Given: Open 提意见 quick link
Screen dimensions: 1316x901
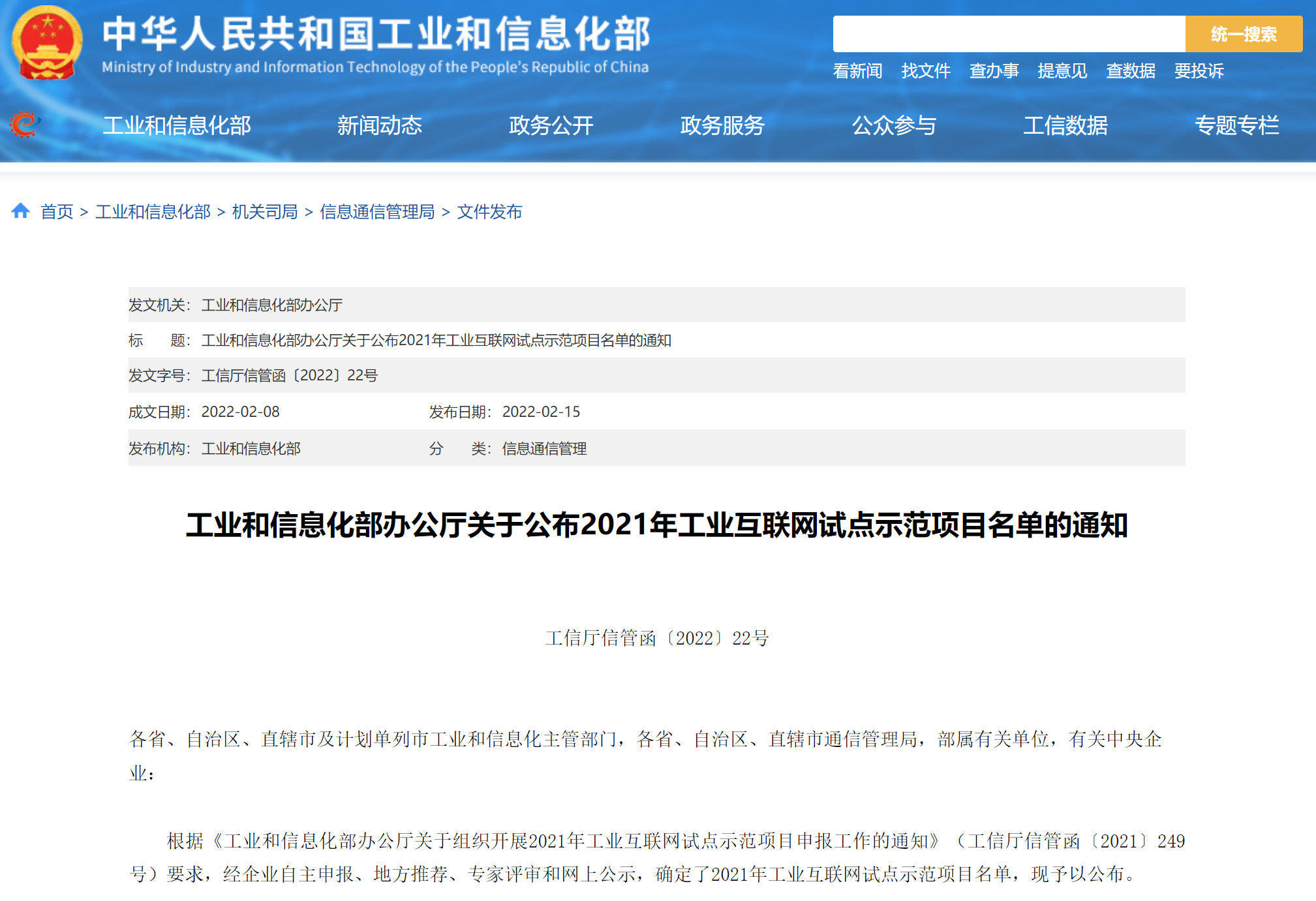Looking at the screenshot, I should tap(1062, 70).
